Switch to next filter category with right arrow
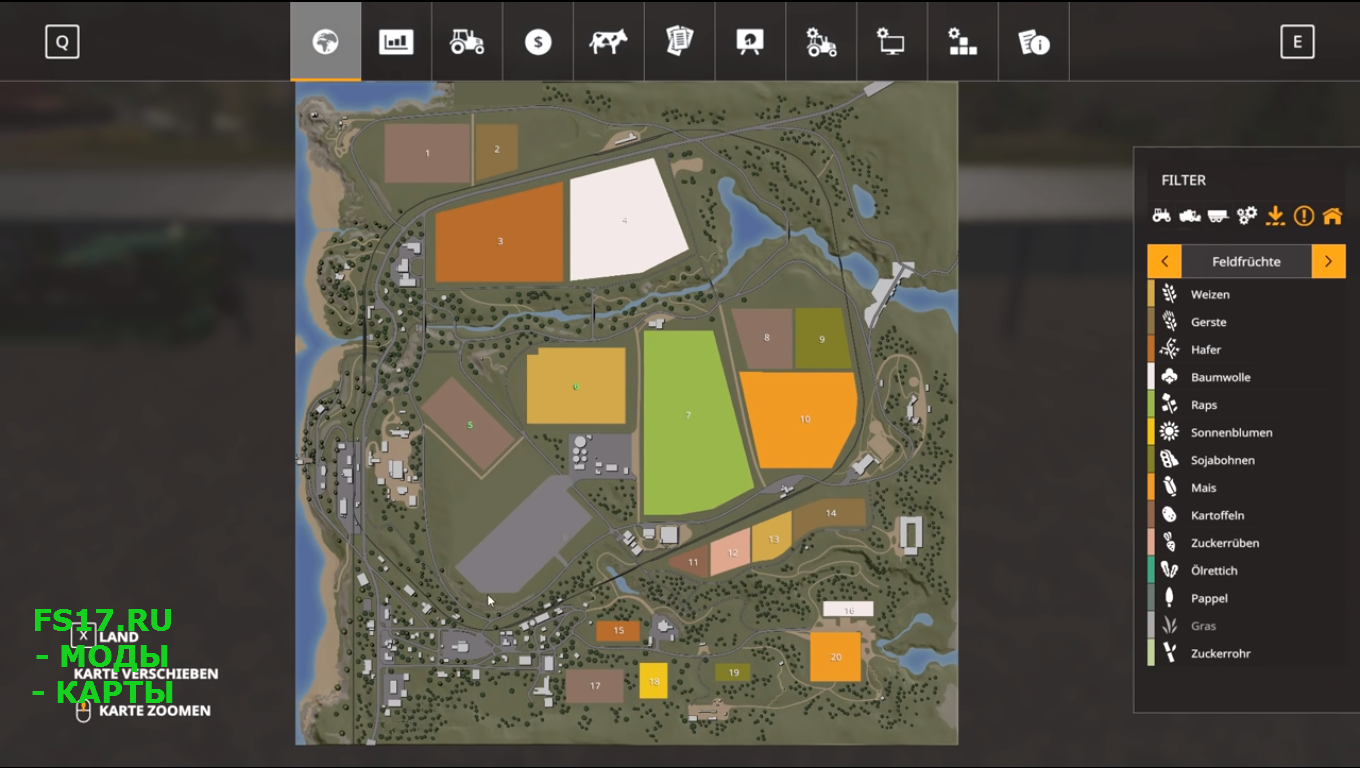The image size is (1360, 768). tap(1328, 261)
